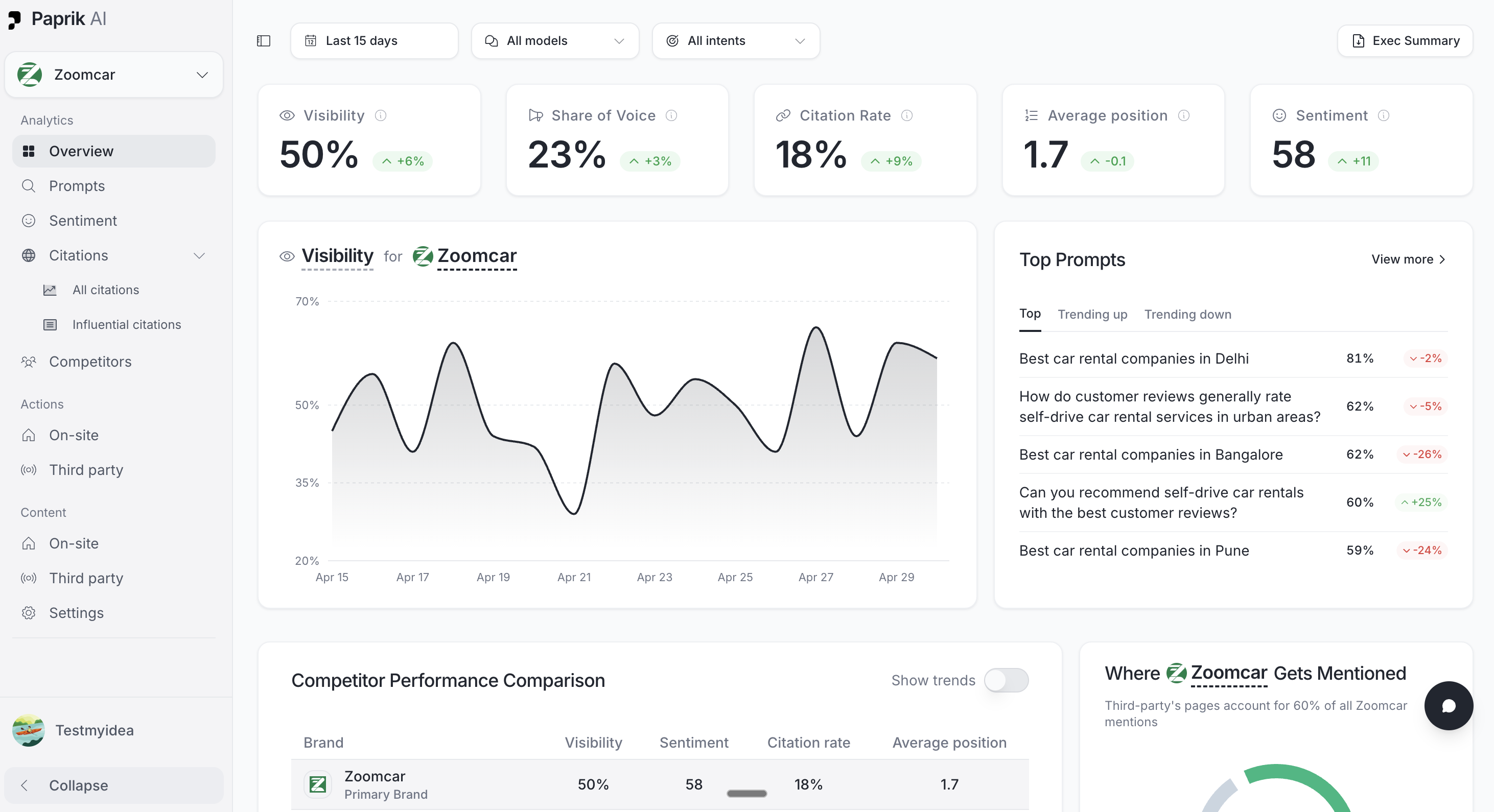
Task: Open the chat bubble widget
Action: 1448,705
